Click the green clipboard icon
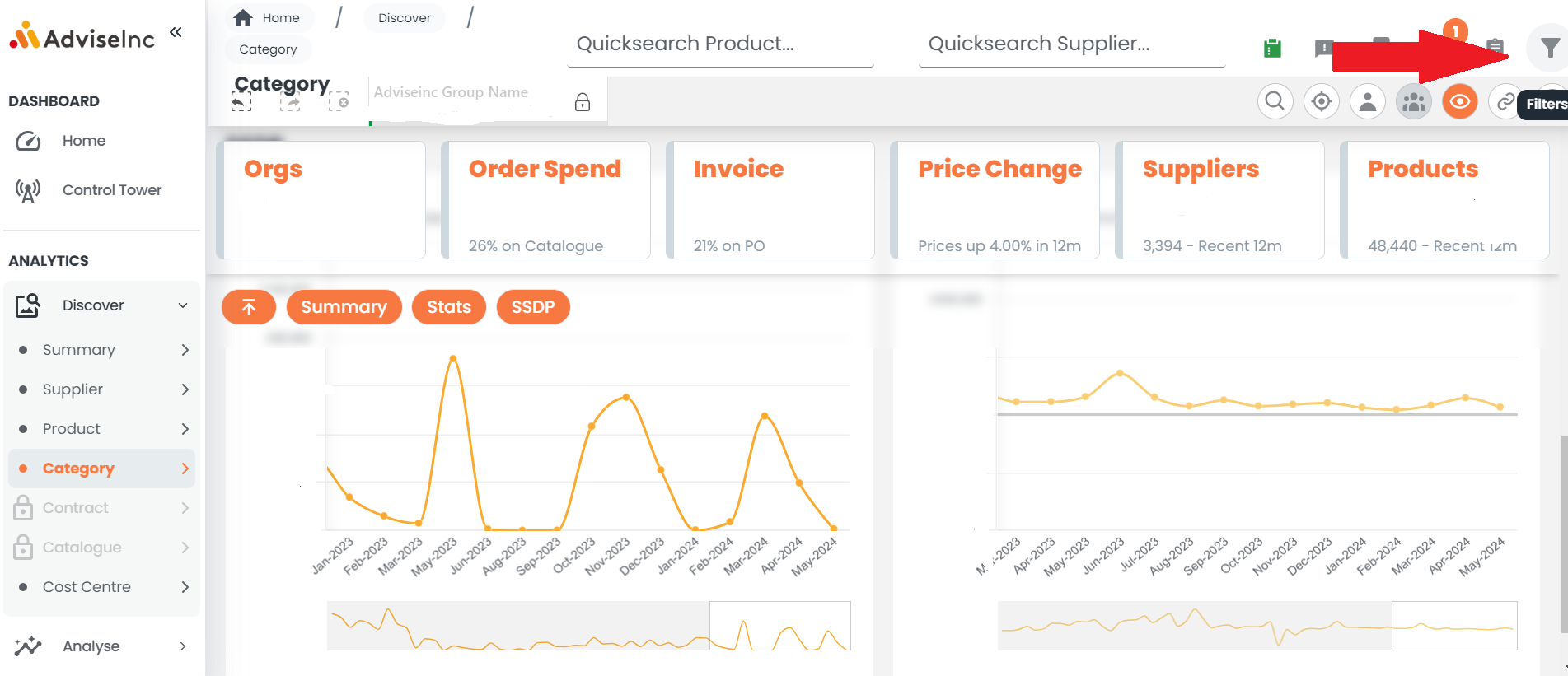1568x676 pixels. pyautogui.click(x=1272, y=49)
